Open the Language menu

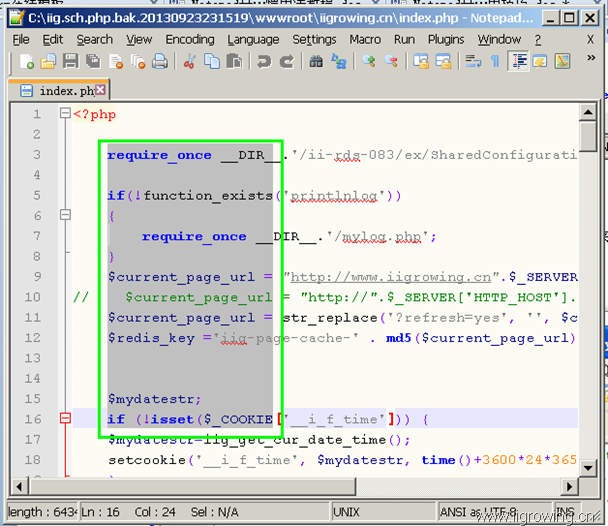click(x=253, y=40)
